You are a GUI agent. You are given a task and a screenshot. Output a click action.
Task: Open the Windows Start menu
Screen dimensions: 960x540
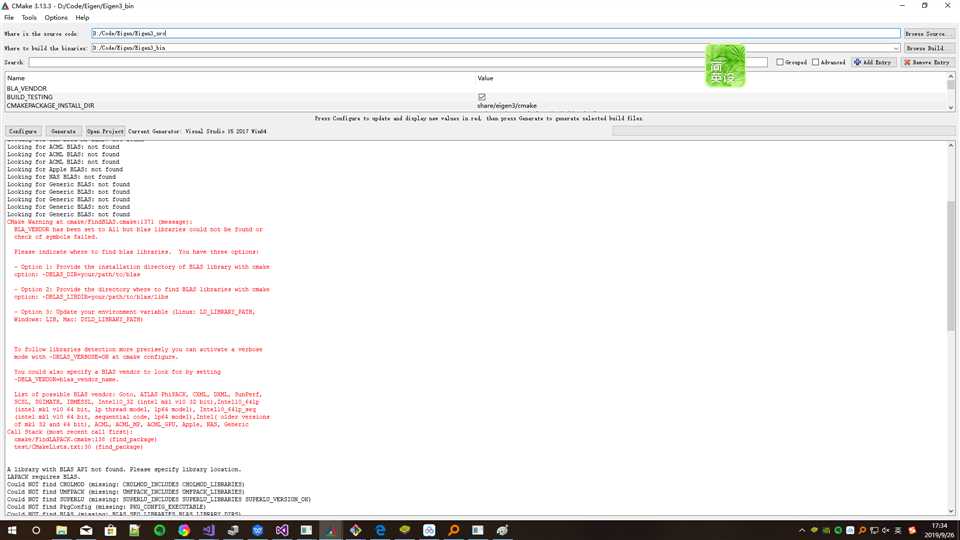12,530
